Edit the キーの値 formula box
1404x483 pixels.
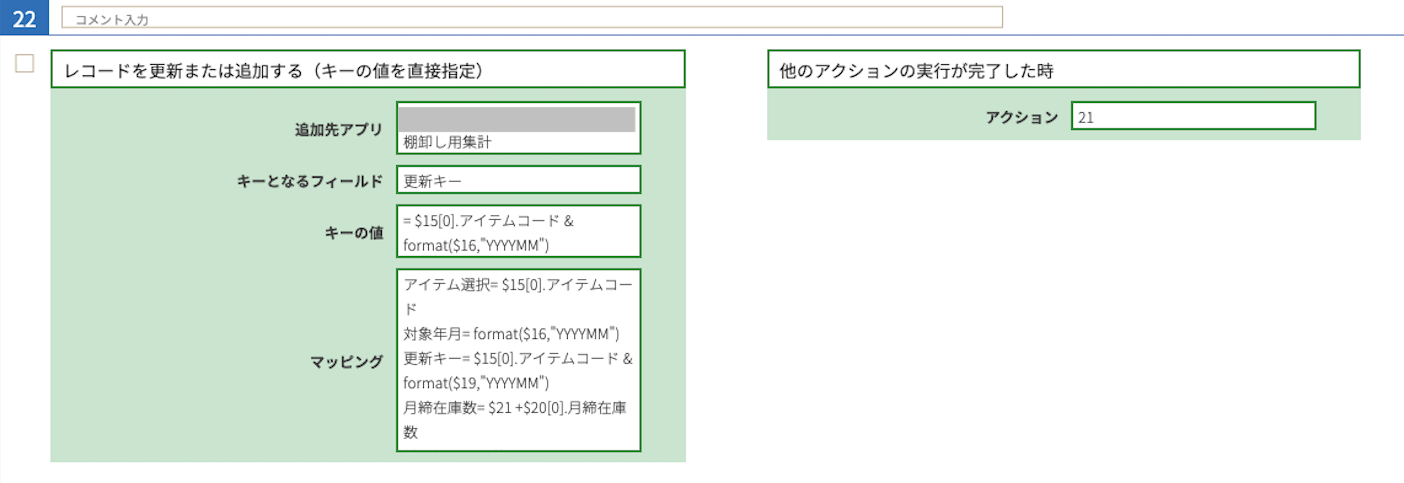click(x=518, y=232)
